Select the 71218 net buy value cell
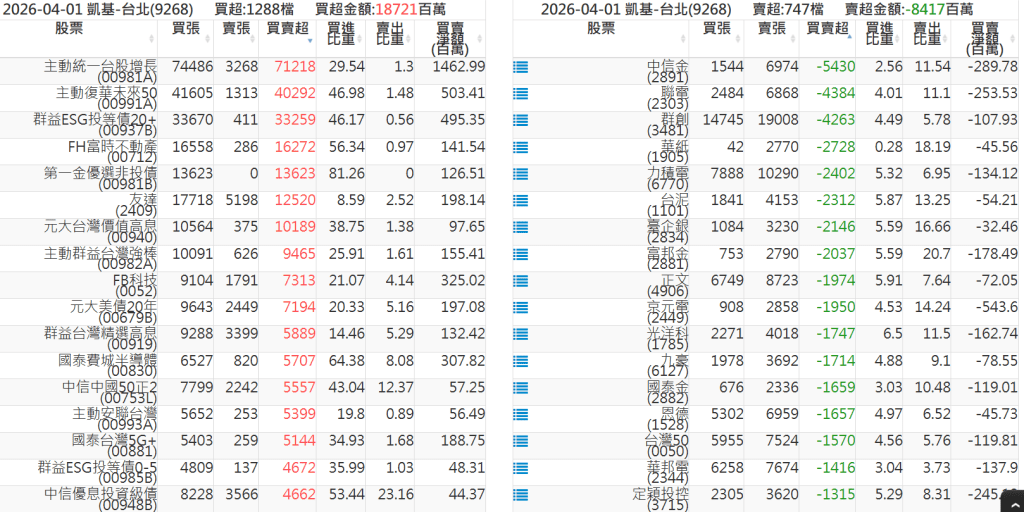Screen dimensions: 1024x512 (288, 67)
